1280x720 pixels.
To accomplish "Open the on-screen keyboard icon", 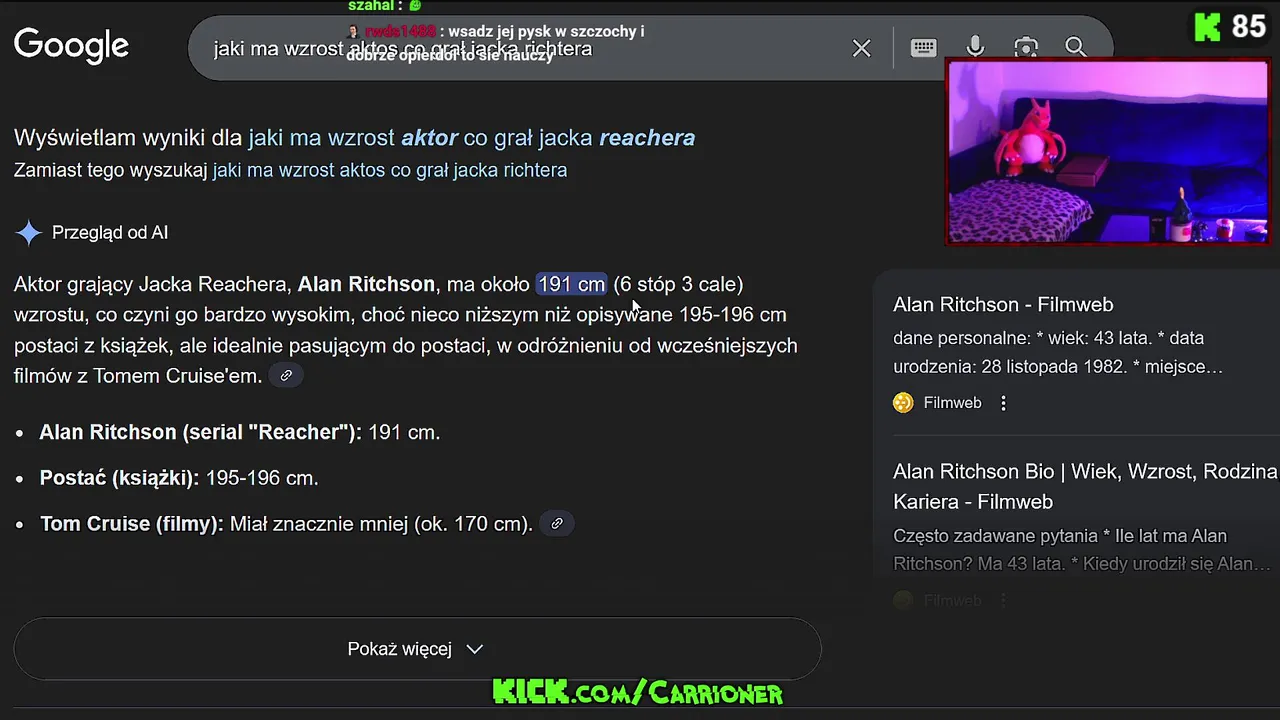I will pyautogui.click(x=923, y=48).
